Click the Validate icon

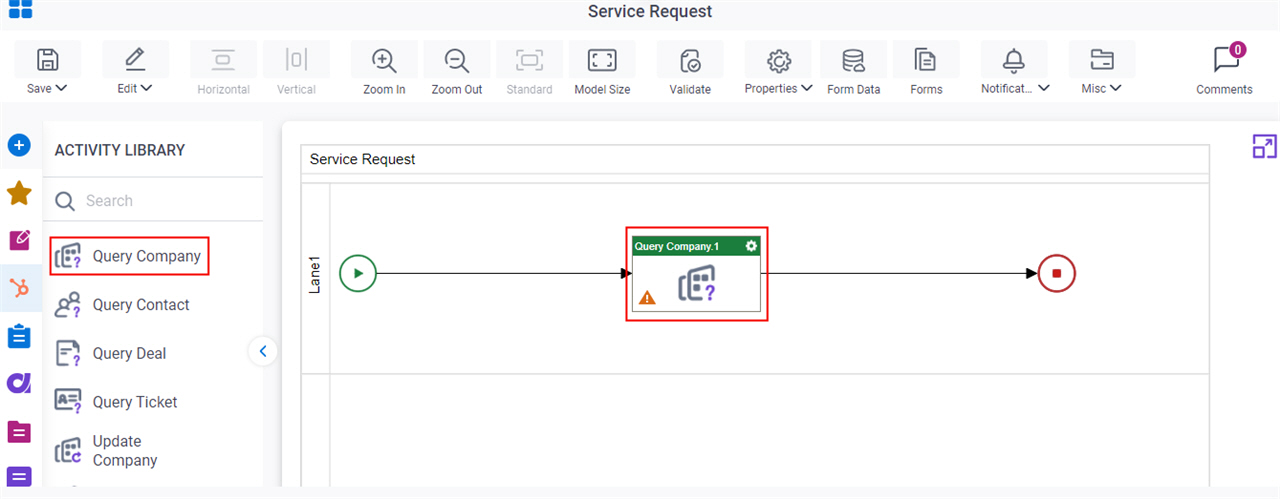click(690, 60)
